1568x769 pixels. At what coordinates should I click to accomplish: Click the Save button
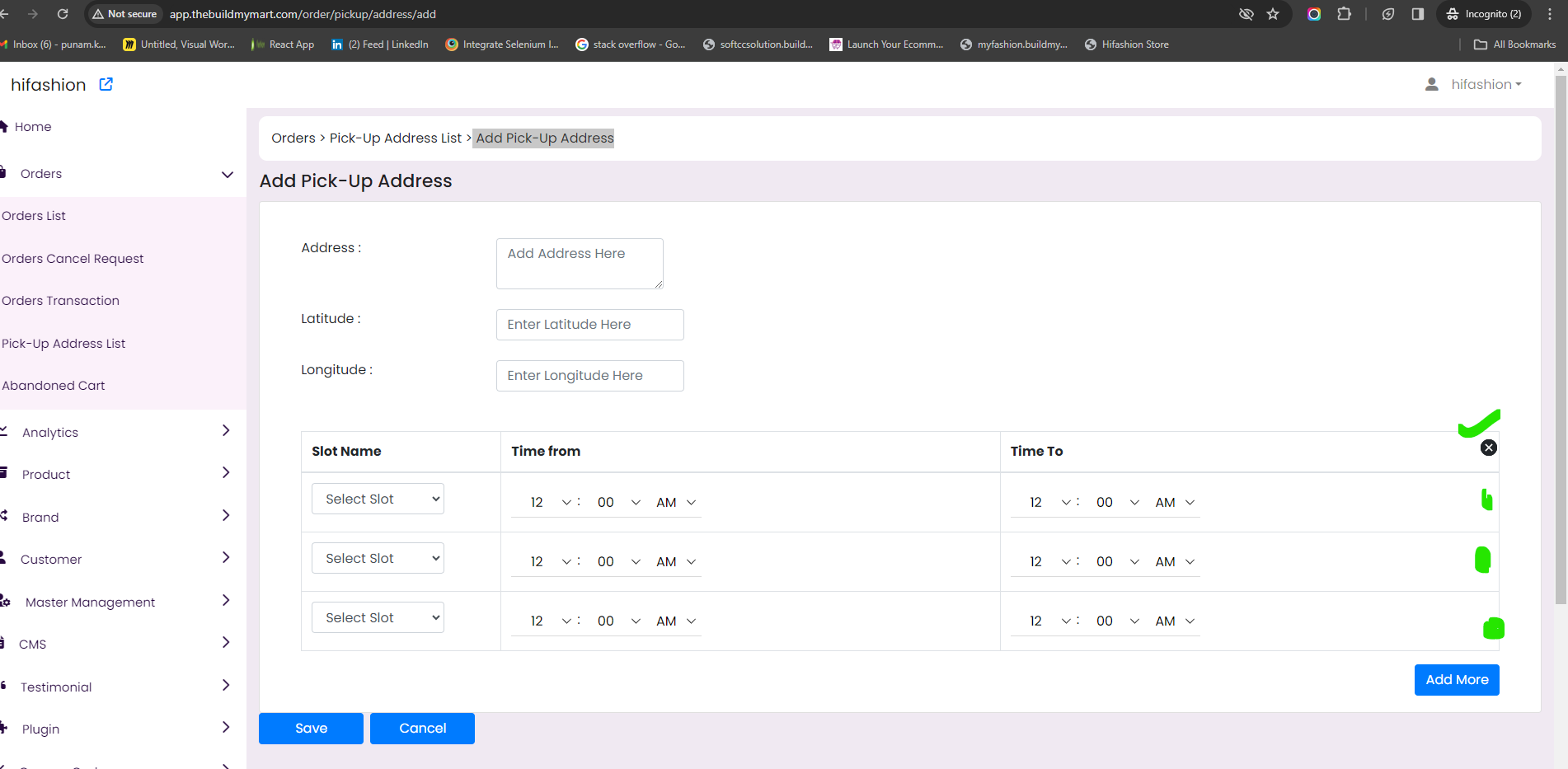311,729
